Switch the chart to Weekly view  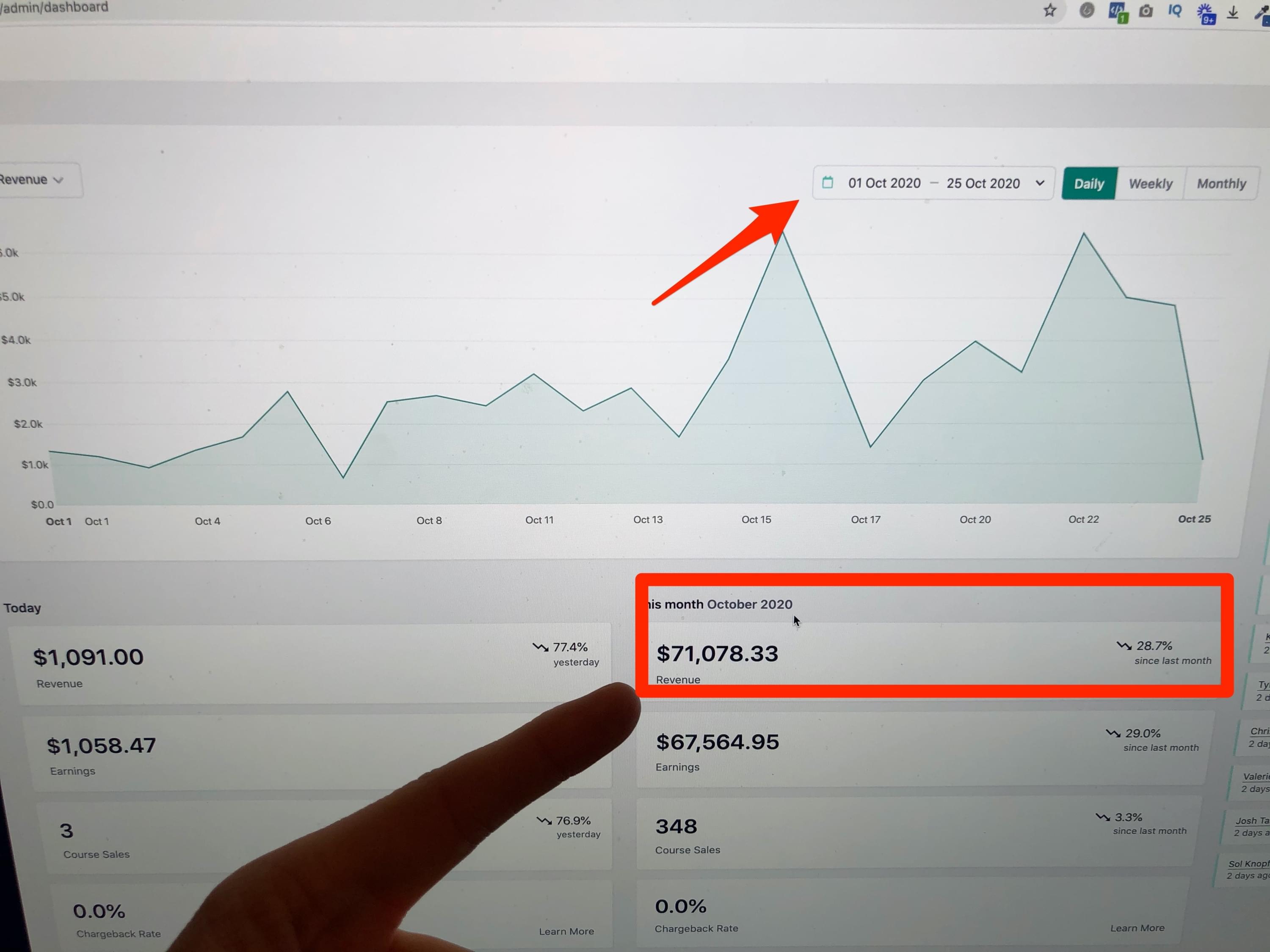tap(1150, 184)
